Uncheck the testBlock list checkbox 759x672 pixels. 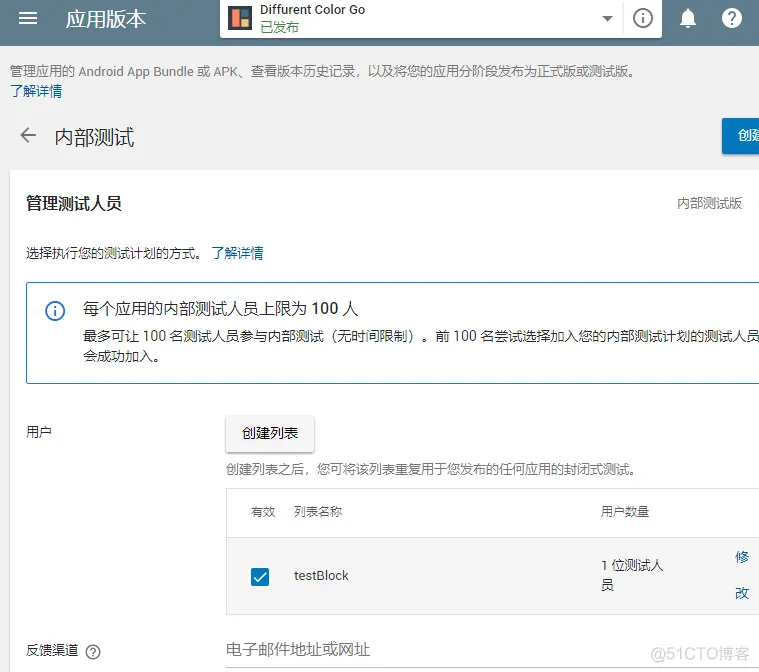(260, 577)
